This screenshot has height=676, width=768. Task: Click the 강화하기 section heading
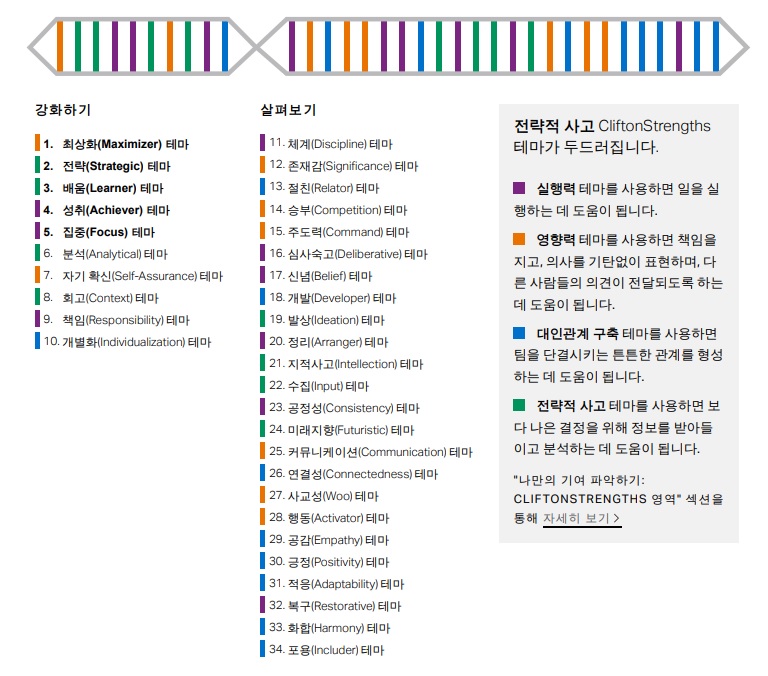(x=63, y=110)
